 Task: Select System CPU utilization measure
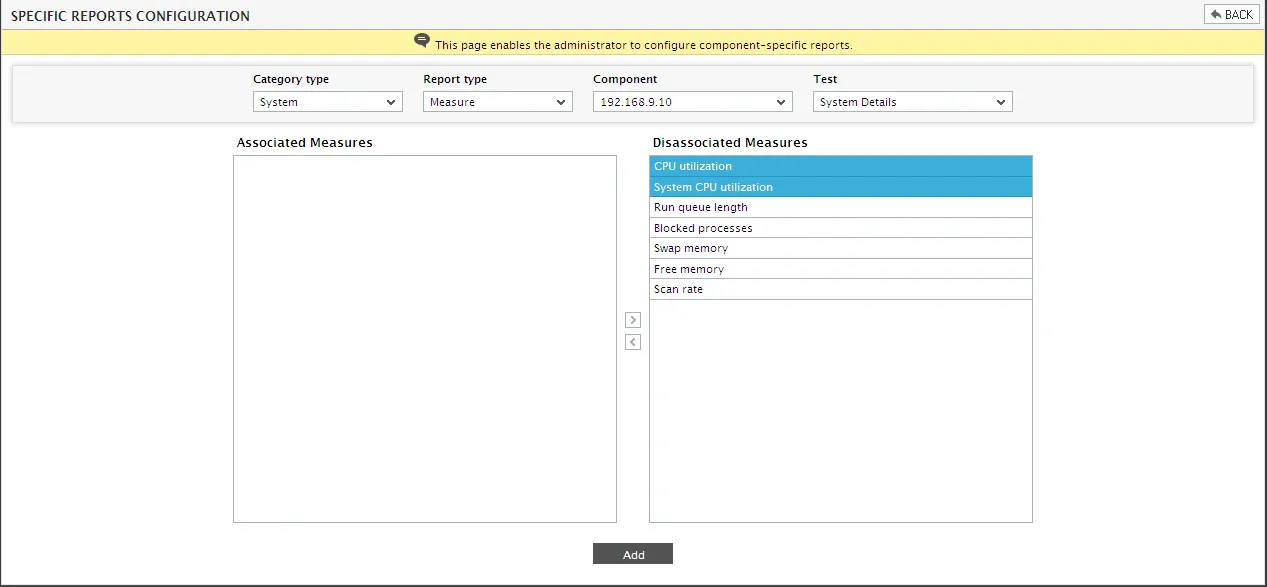click(841, 187)
